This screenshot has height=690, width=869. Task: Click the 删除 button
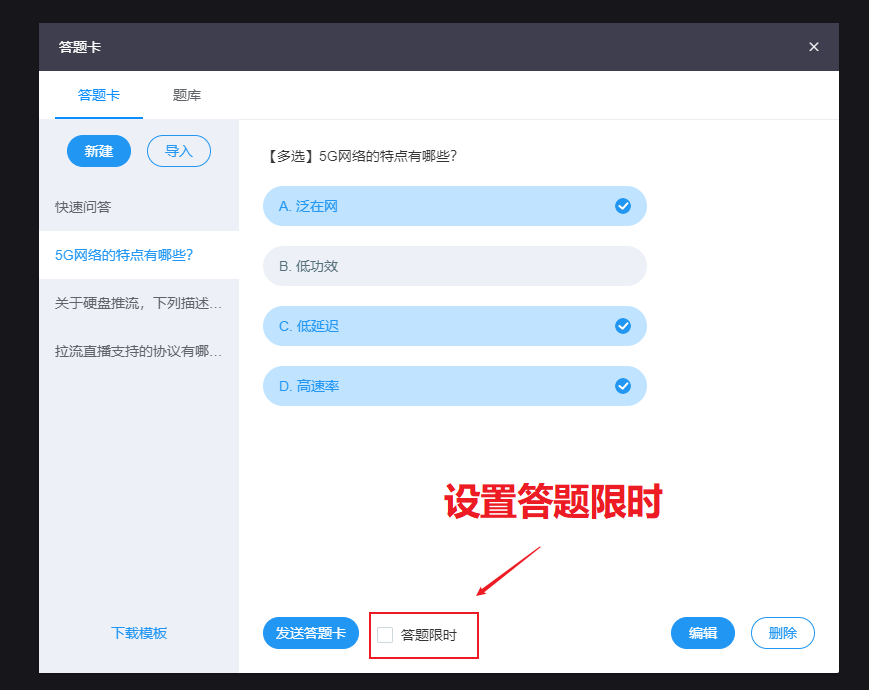(x=783, y=633)
